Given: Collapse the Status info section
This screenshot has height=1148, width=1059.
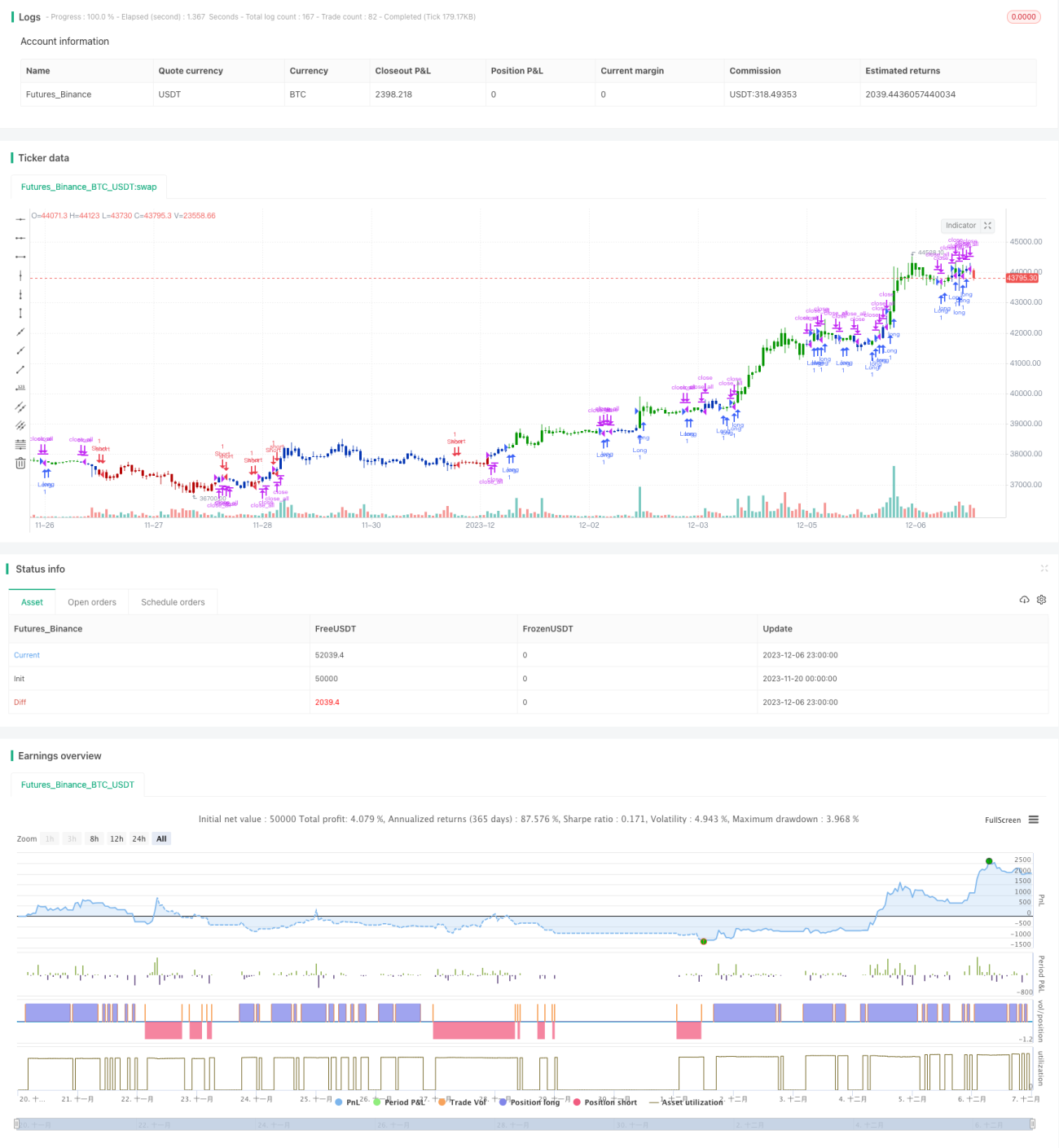Looking at the screenshot, I should pyautogui.click(x=1044, y=569).
